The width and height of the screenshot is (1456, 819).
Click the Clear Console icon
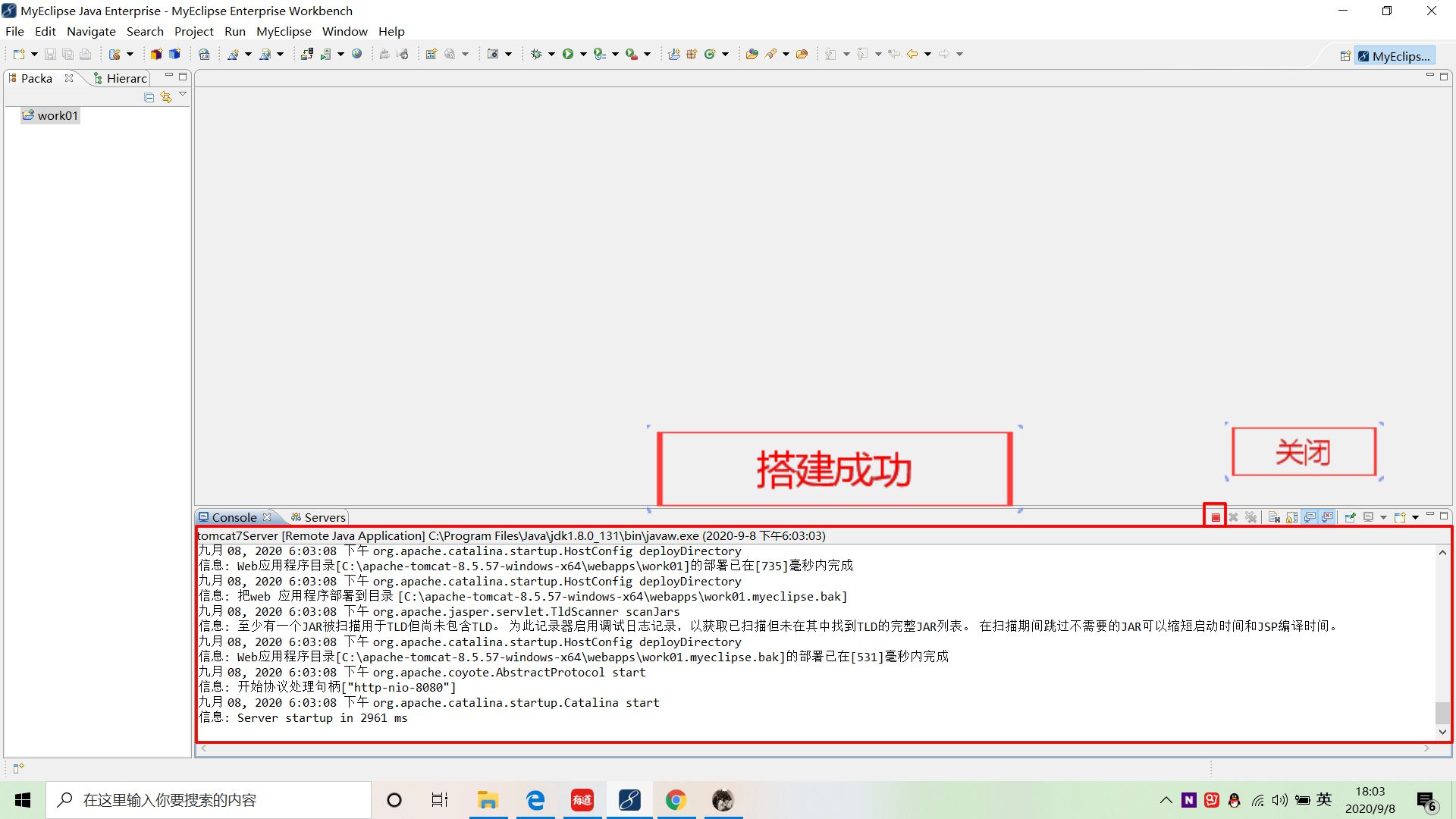pos(1274,517)
